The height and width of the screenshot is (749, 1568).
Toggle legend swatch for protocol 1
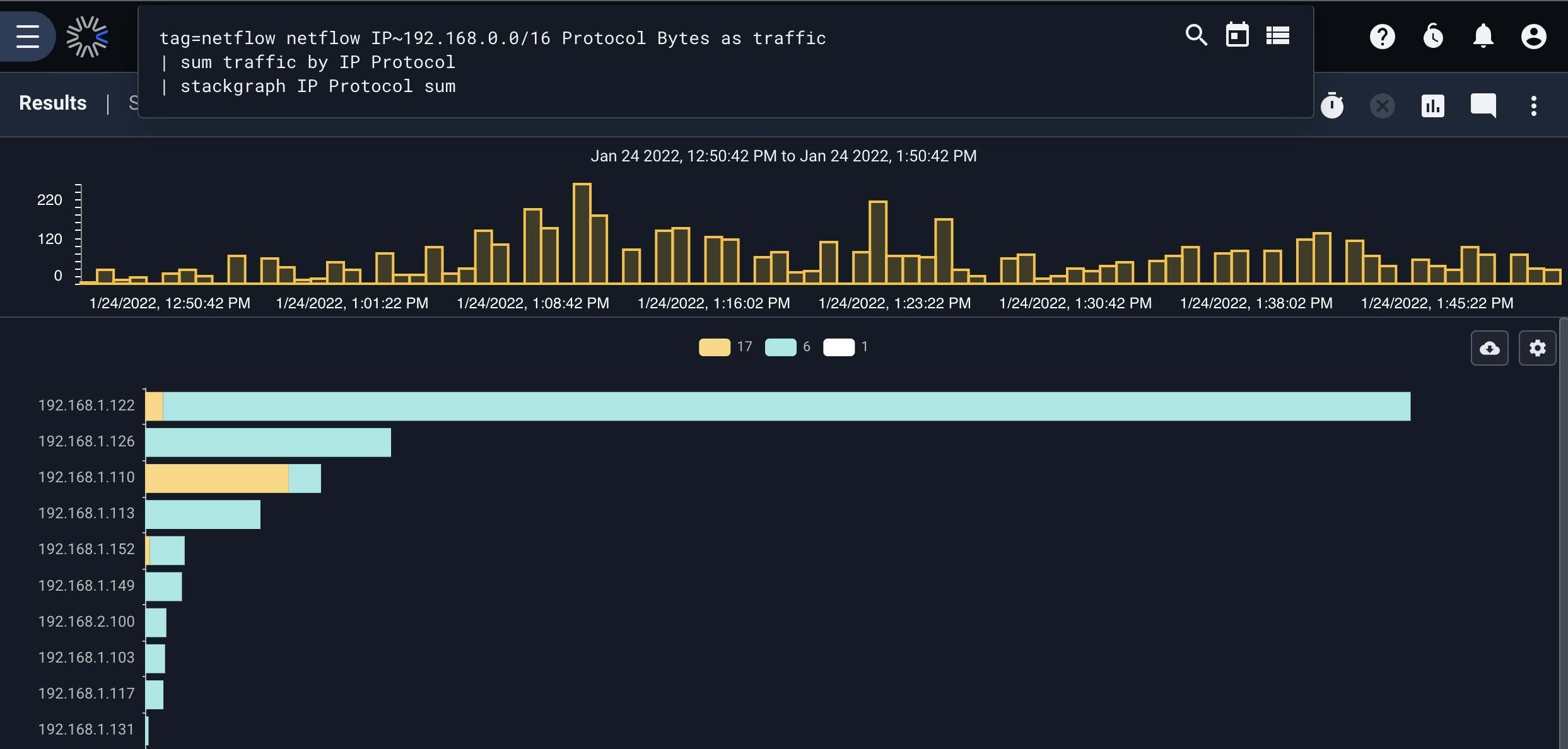coord(839,347)
